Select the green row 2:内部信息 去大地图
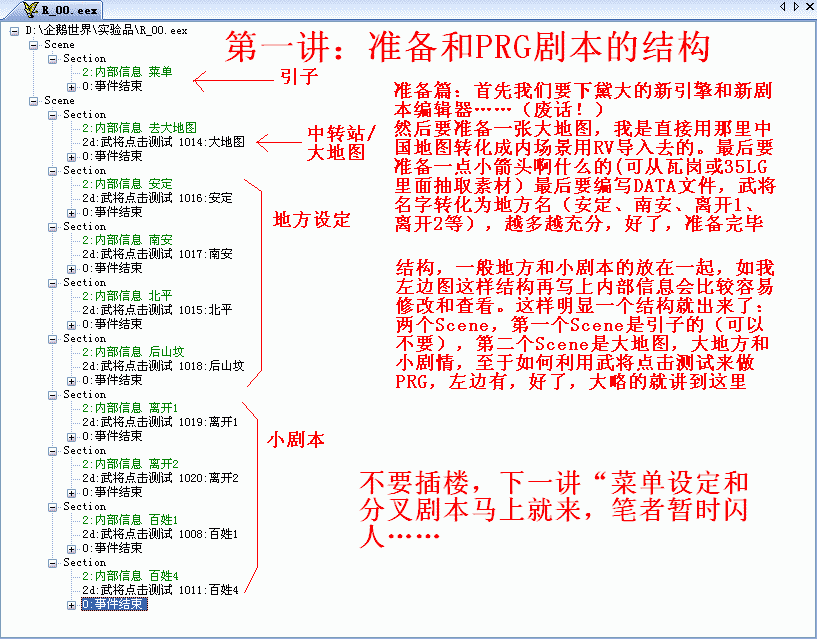 pos(139,128)
